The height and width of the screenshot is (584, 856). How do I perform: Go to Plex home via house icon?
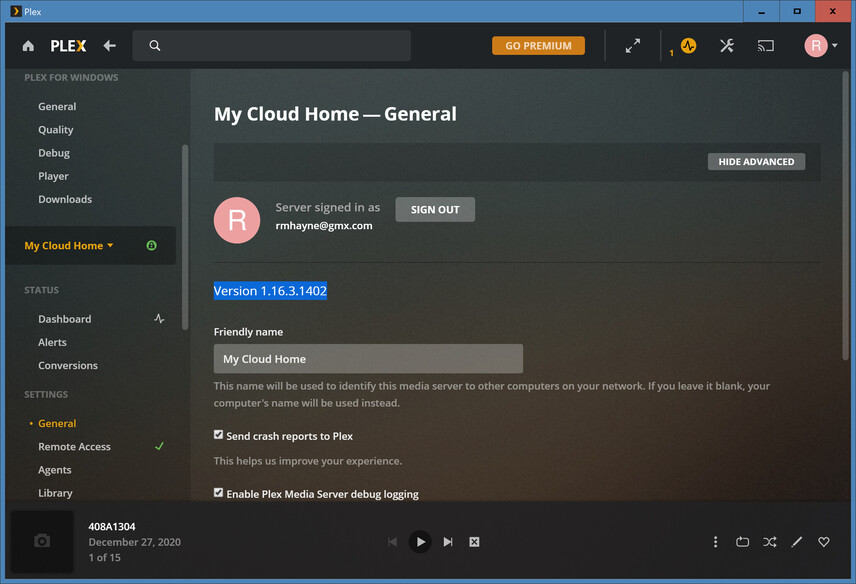pos(28,46)
